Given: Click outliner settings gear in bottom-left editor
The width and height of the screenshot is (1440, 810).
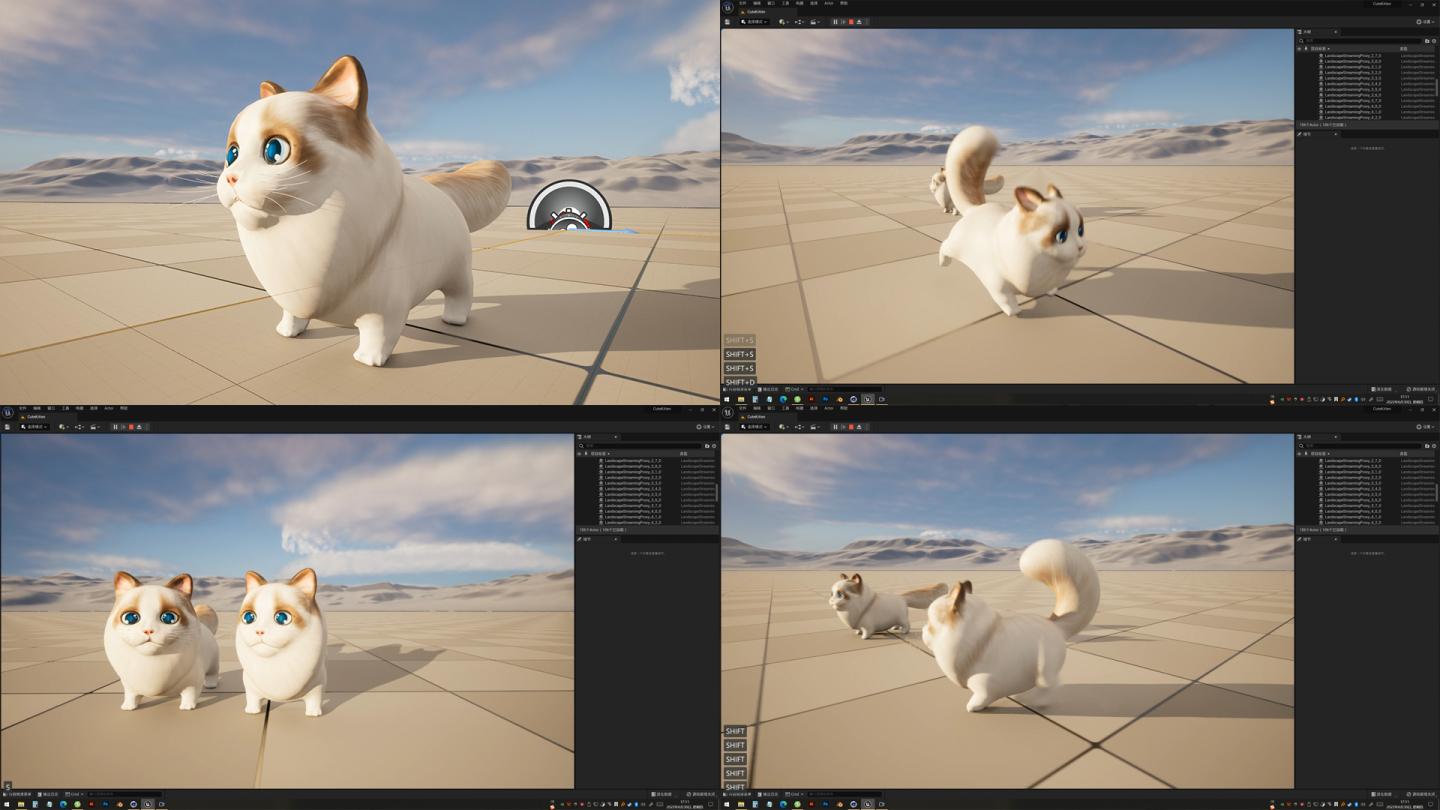Looking at the screenshot, I should tap(714, 446).
